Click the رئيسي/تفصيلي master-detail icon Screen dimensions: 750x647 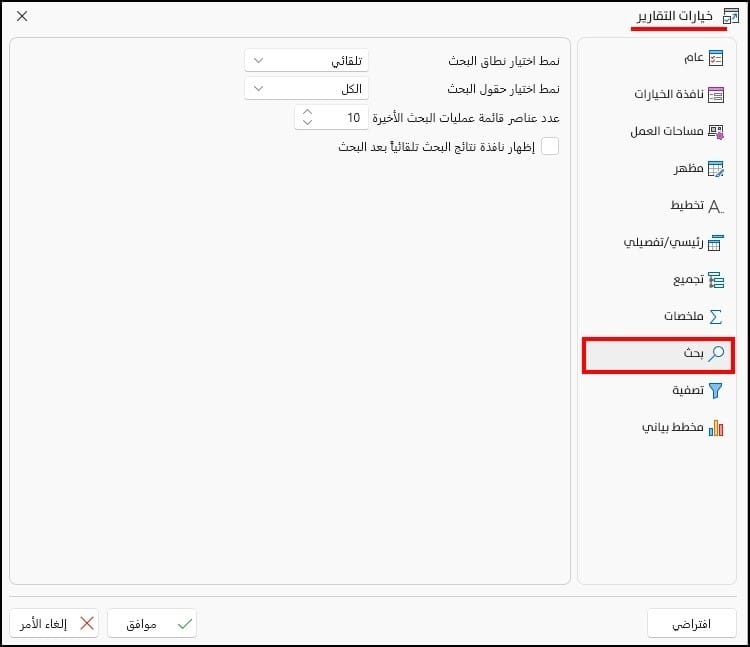coord(716,243)
